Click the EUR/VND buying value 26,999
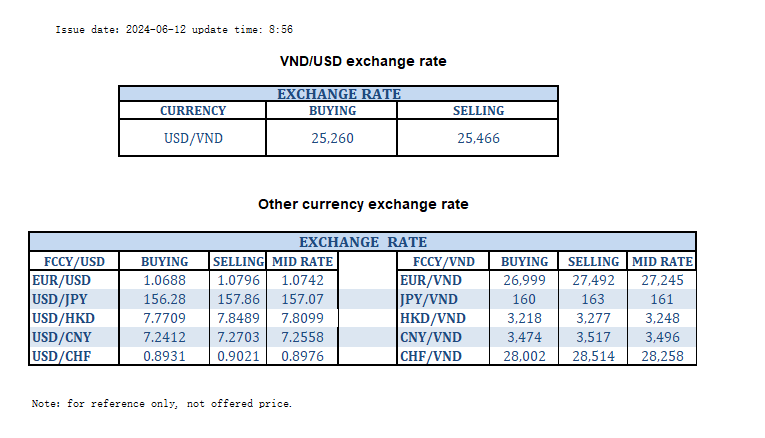765x438 pixels. tap(524, 279)
